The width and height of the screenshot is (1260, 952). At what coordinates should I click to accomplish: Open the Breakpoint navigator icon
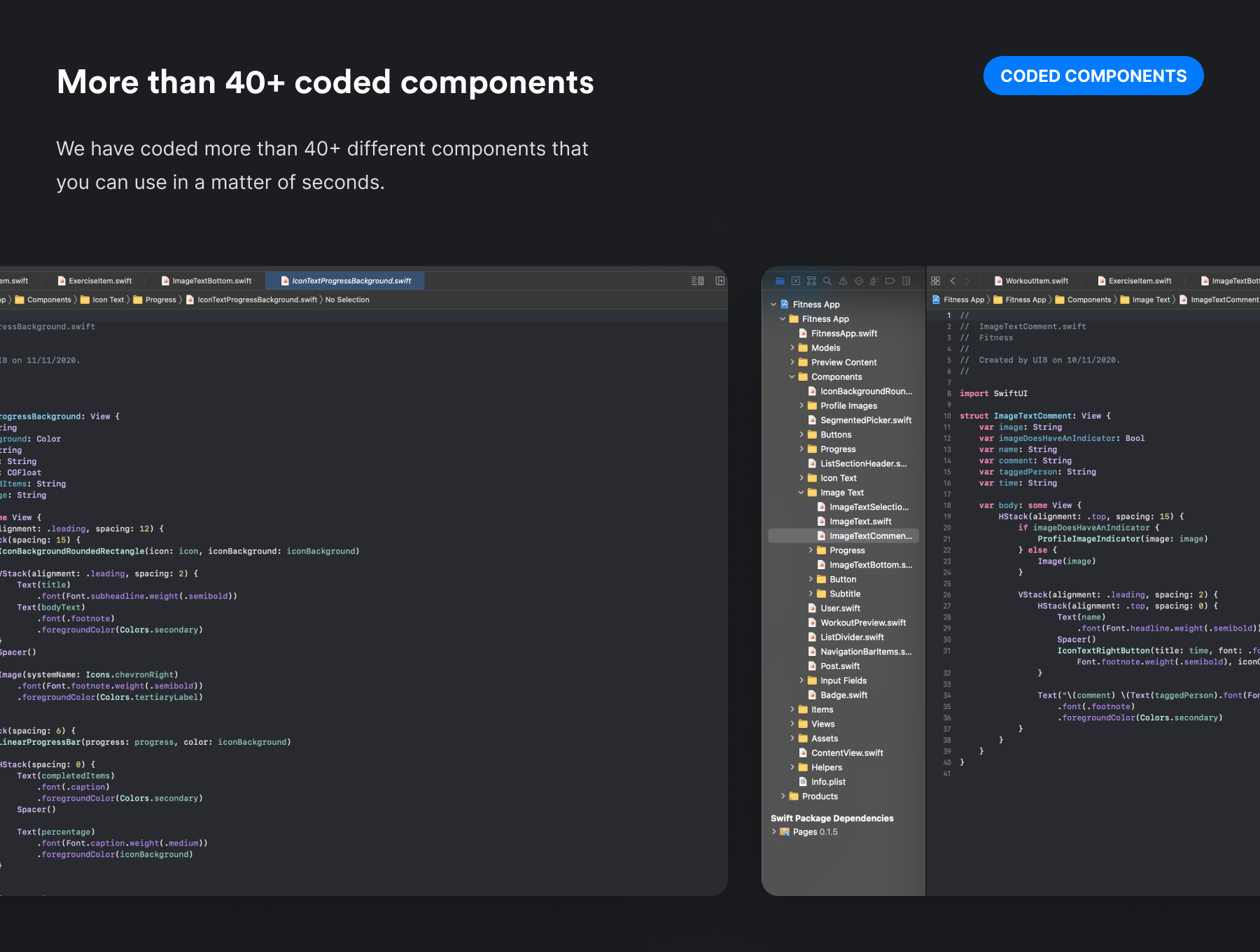pyautogui.click(x=890, y=281)
